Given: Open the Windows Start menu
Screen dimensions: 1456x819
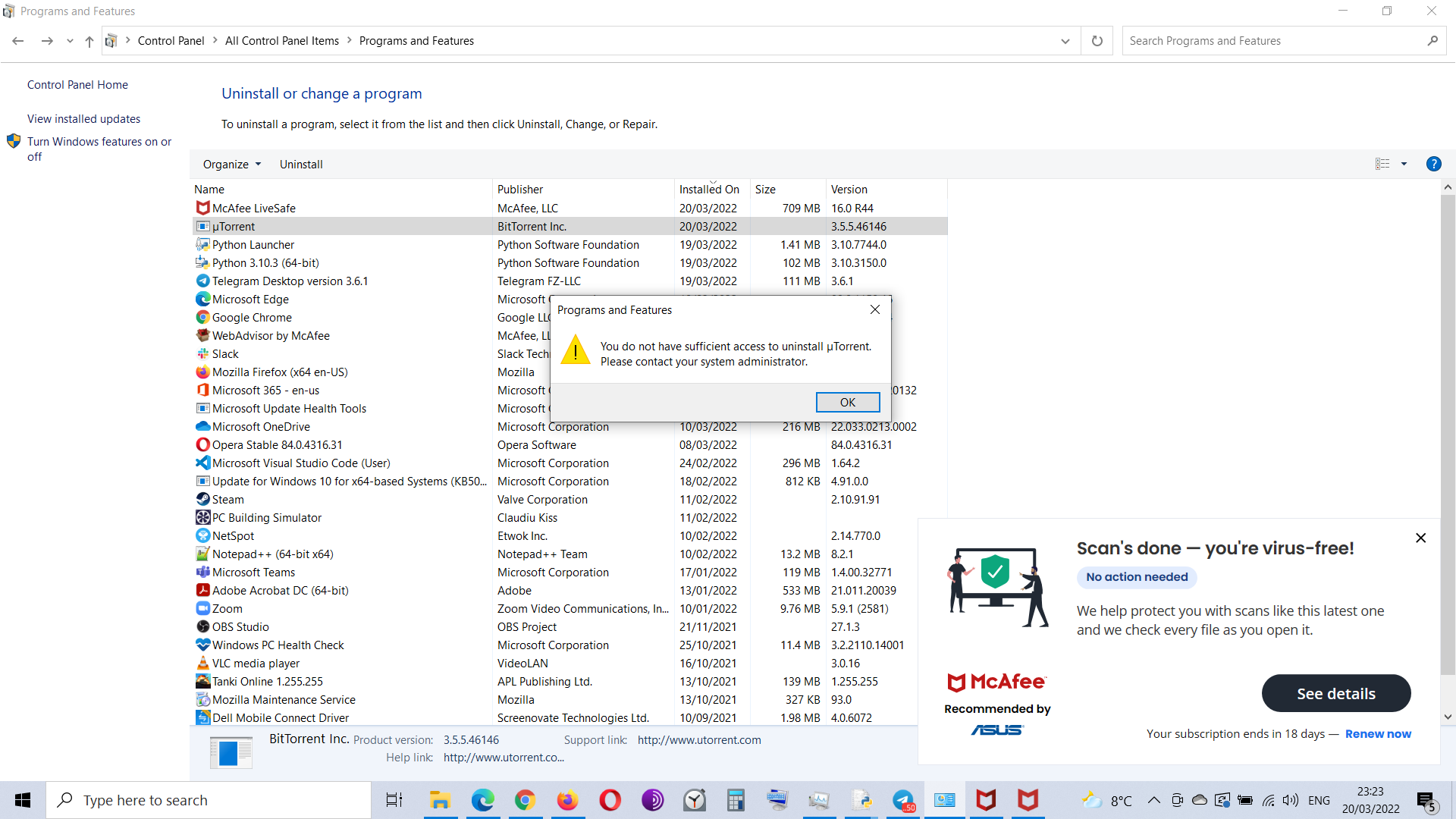Looking at the screenshot, I should [23, 800].
